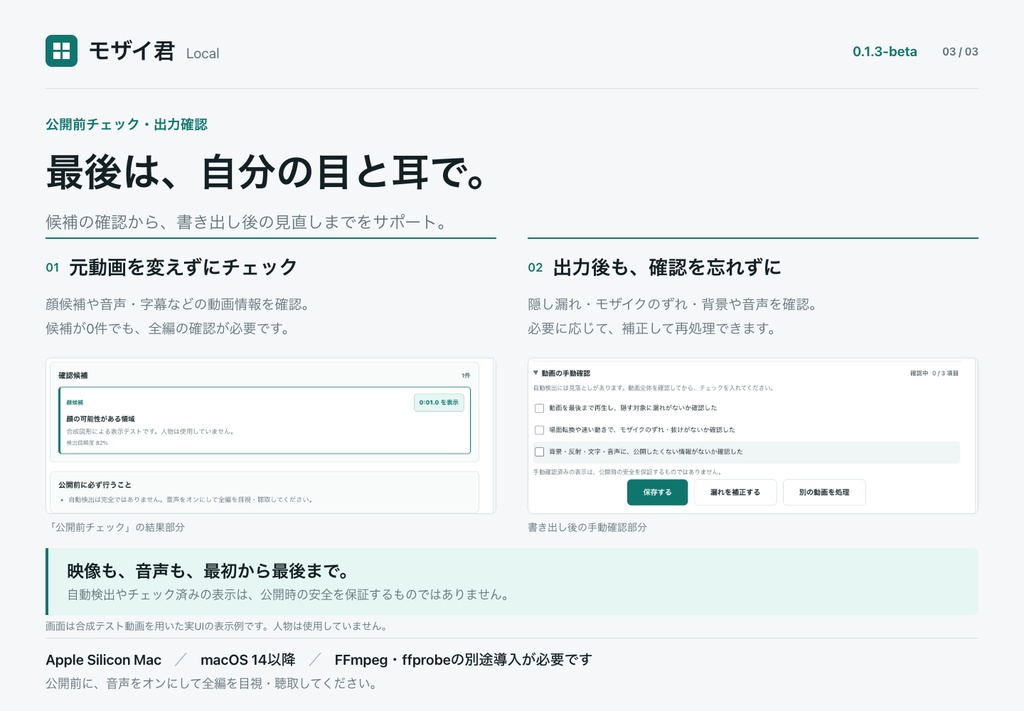Enable the 背景・反射・文字・音声に checkbox
The height and width of the screenshot is (711, 1024).
tap(539, 452)
